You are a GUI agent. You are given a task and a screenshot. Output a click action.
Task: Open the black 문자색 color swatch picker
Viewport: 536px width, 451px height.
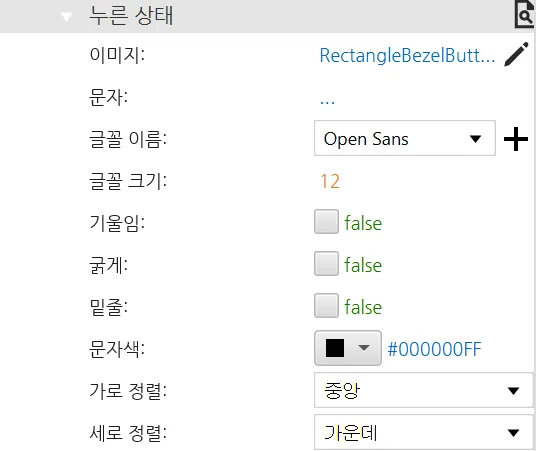(x=348, y=348)
